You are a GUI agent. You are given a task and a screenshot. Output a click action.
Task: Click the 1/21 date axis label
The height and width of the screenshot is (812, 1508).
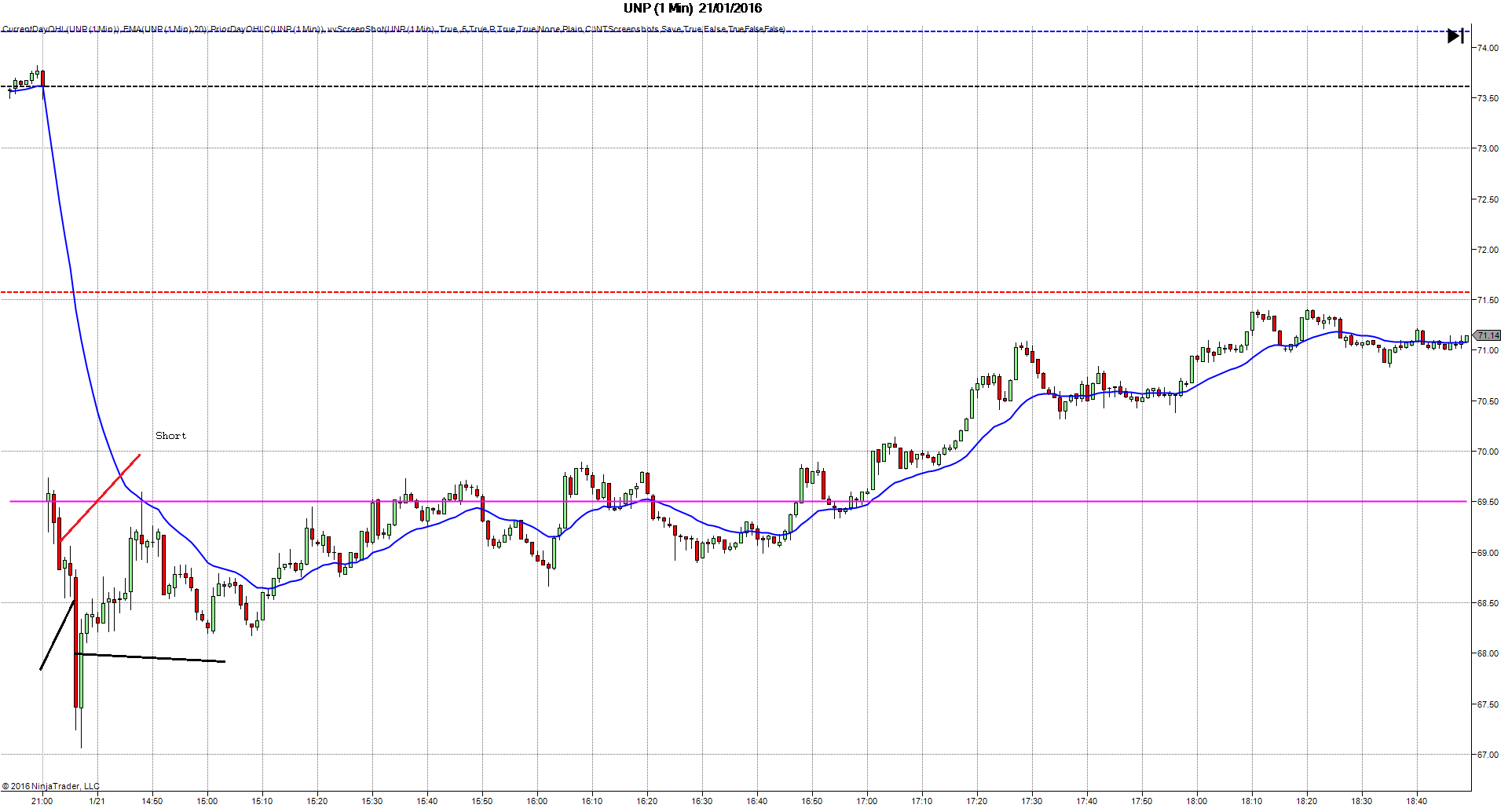(x=97, y=801)
